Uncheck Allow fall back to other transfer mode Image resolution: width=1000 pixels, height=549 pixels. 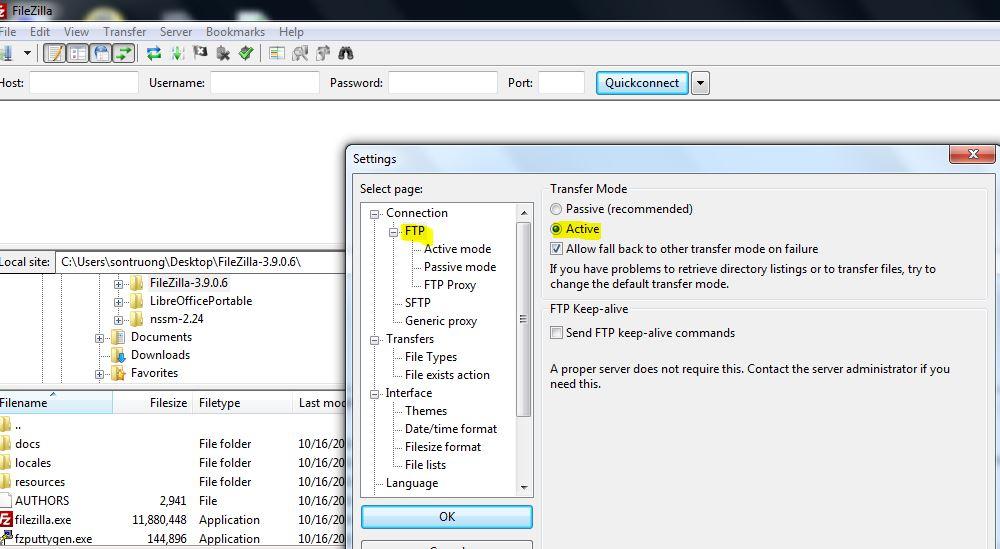556,249
